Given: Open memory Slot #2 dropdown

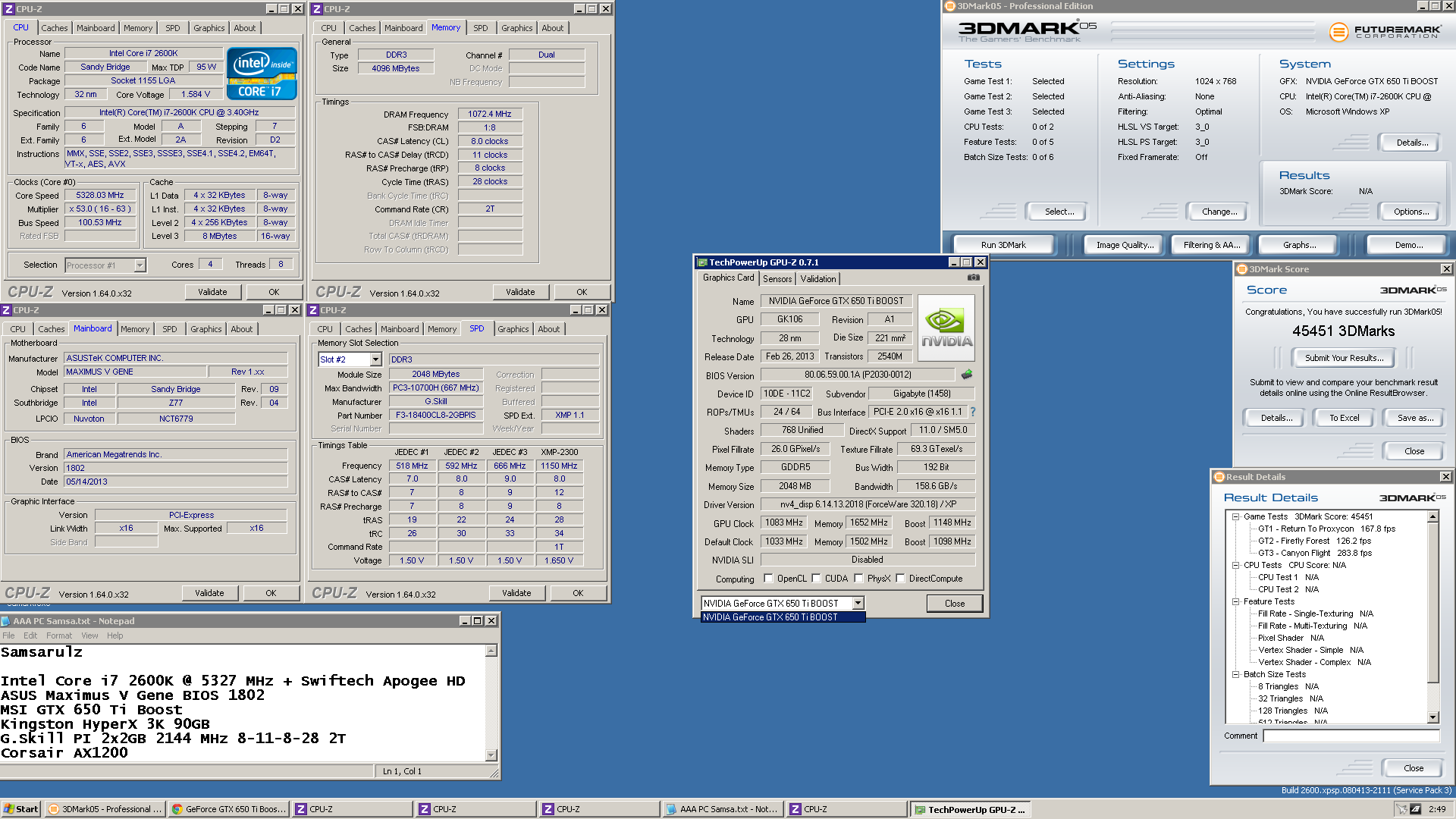Looking at the screenshot, I should (375, 359).
